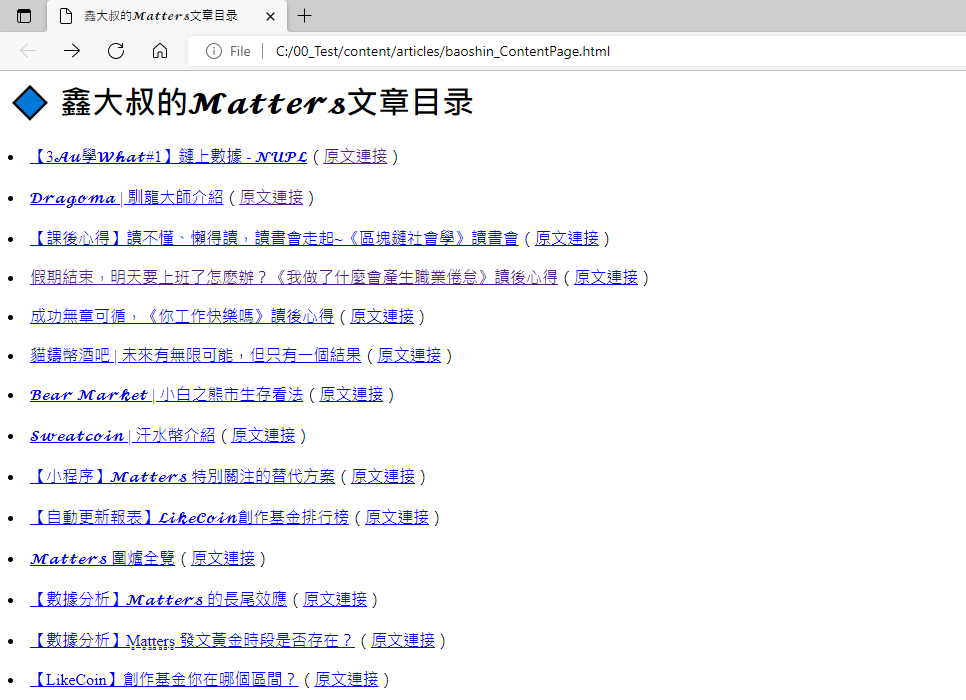Go back to the previous page
The image size is (966, 700).
point(28,51)
